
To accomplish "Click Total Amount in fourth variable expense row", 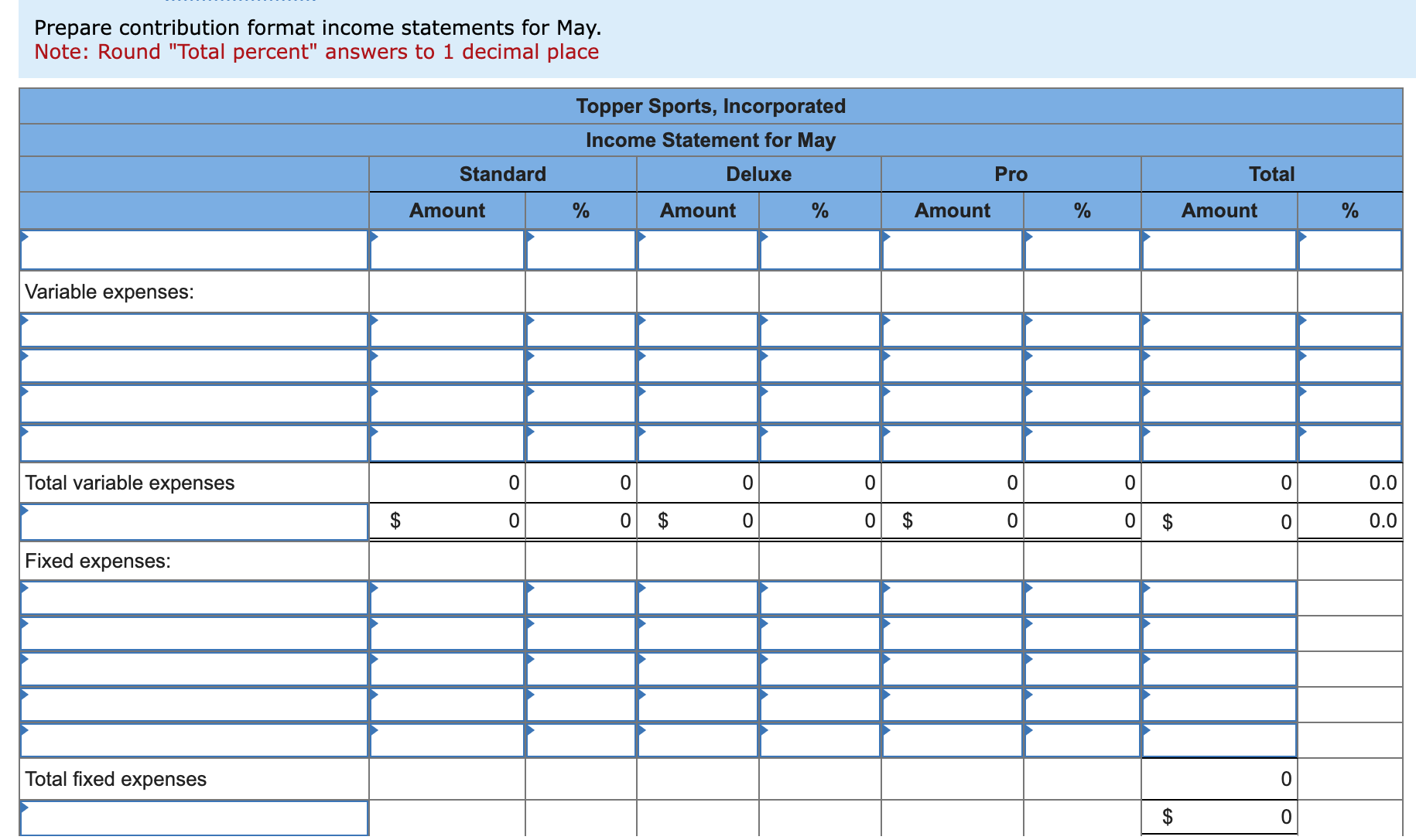I will click(x=1219, y=443).
